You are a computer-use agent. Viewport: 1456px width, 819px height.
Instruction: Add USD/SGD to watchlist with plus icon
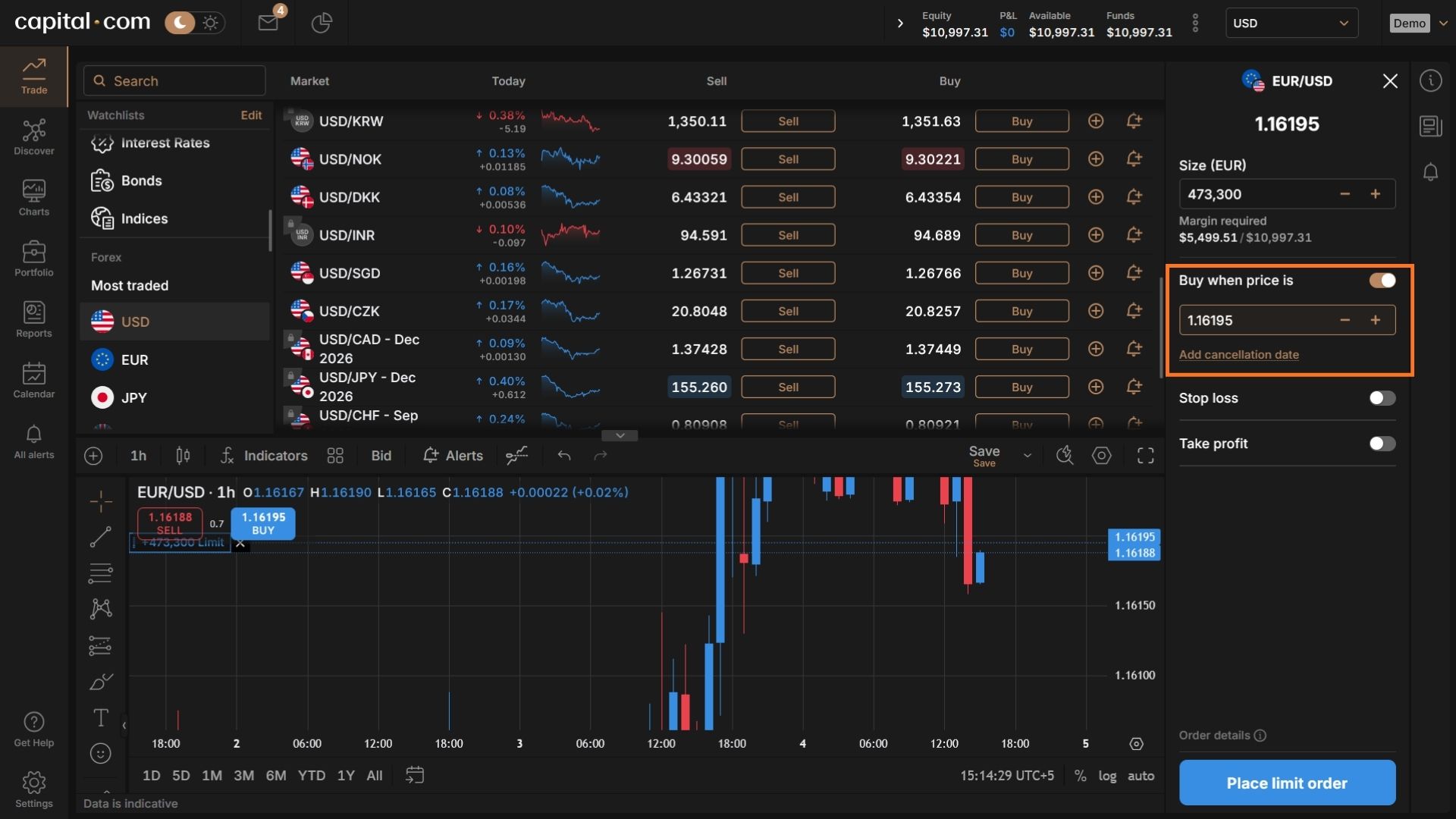(x=1096, y=272)
